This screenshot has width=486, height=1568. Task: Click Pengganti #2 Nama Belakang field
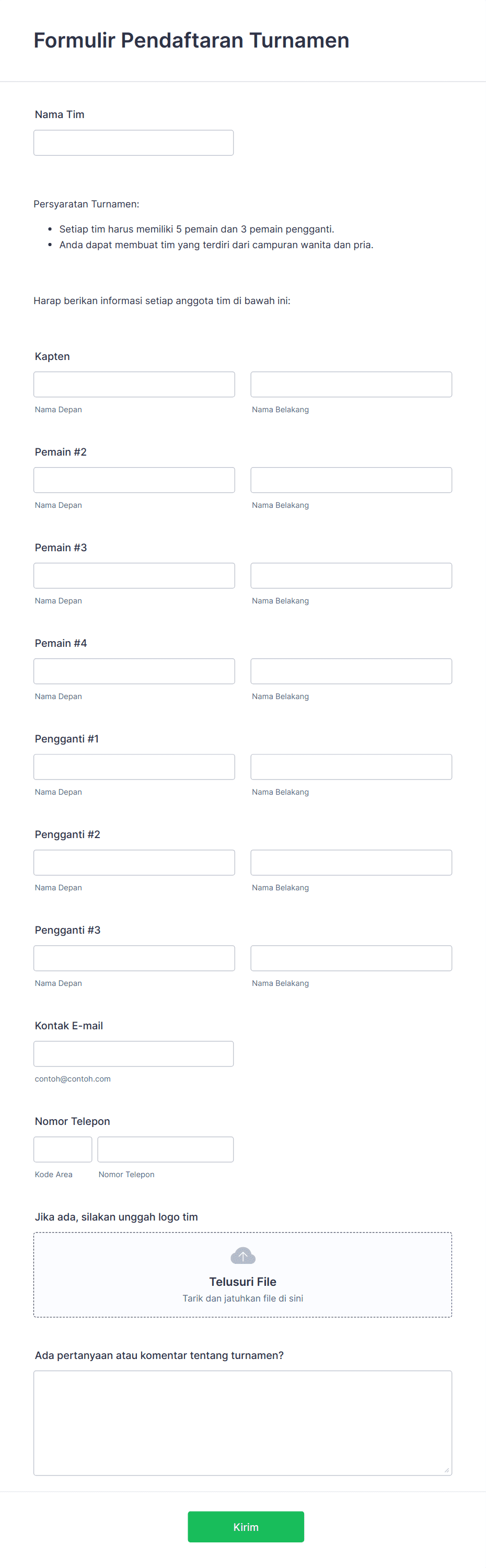[351, 862]
